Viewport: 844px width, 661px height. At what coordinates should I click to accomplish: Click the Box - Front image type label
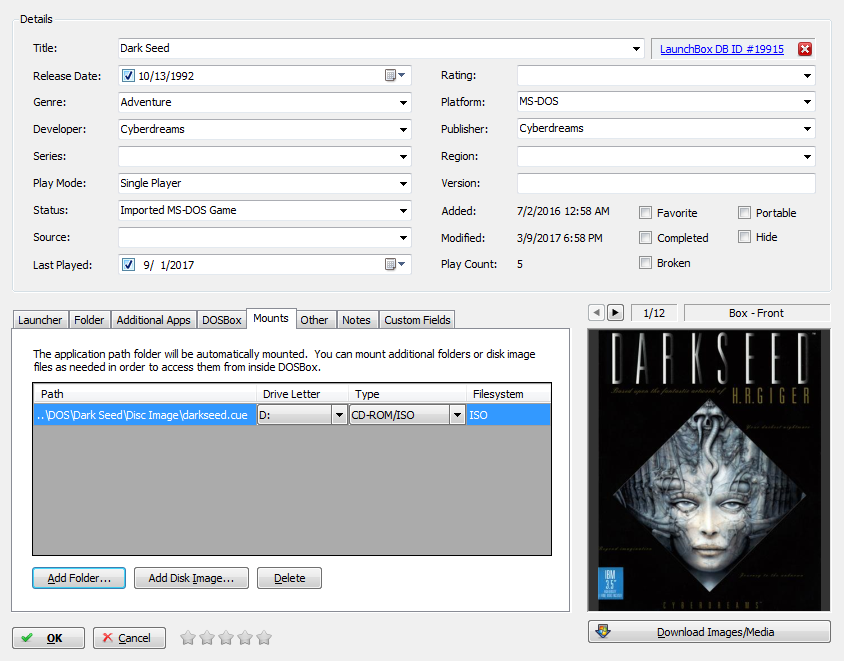point(756,313)
